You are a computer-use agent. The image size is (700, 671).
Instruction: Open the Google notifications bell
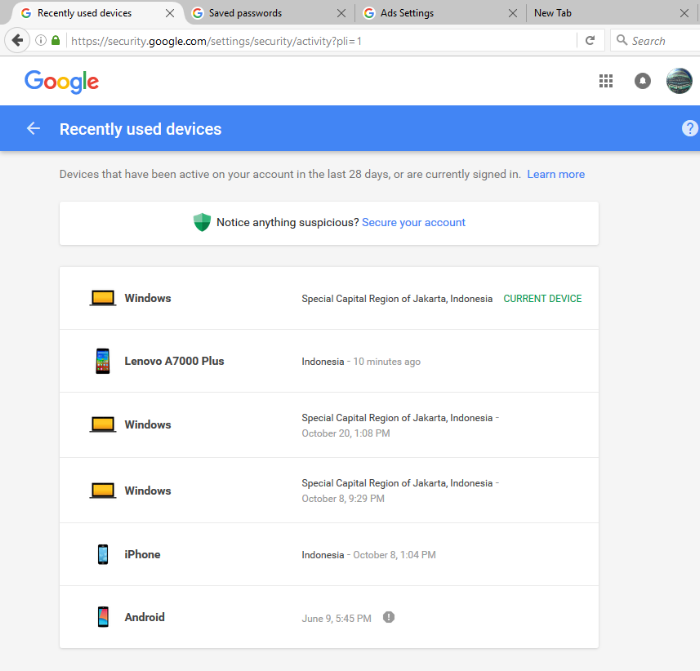click(x=643, y=81)
